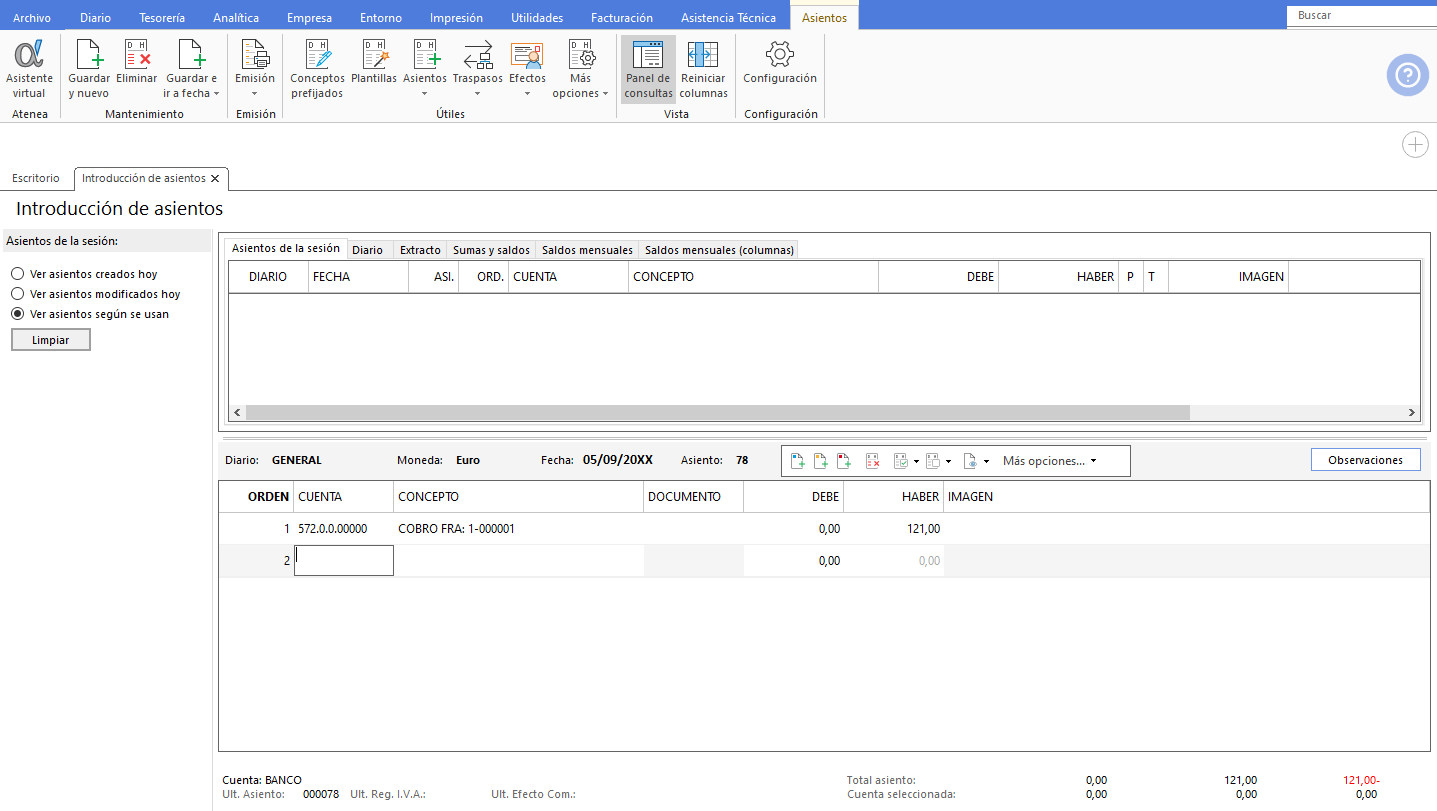
Task: Click copy list icon in entry toolbar
Action: 932,461
